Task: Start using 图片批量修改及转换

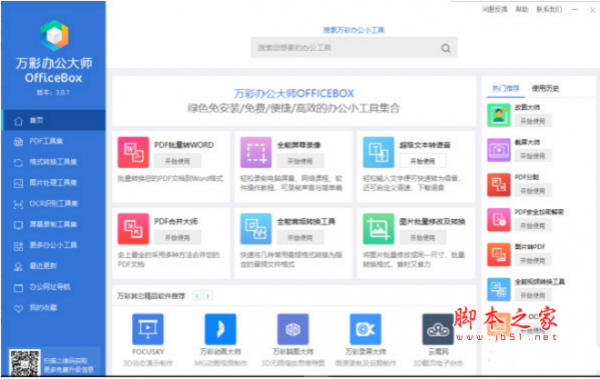Action: [x=423, y=238]
